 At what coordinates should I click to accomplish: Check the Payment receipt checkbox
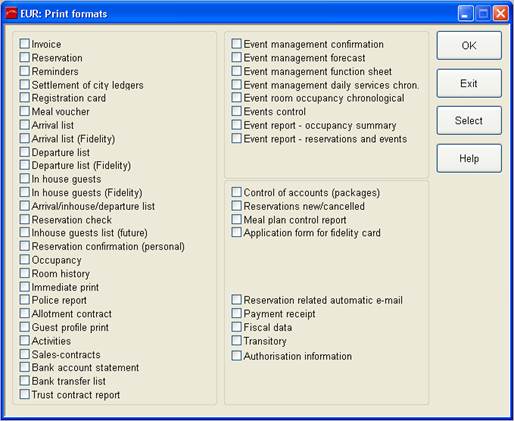(236, 313)
